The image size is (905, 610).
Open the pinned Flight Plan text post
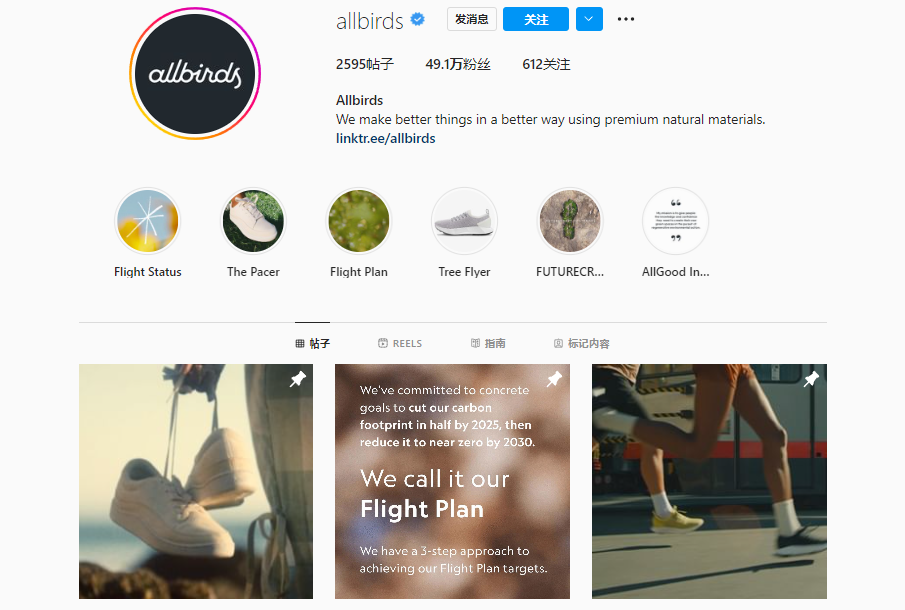coord(452,481)
